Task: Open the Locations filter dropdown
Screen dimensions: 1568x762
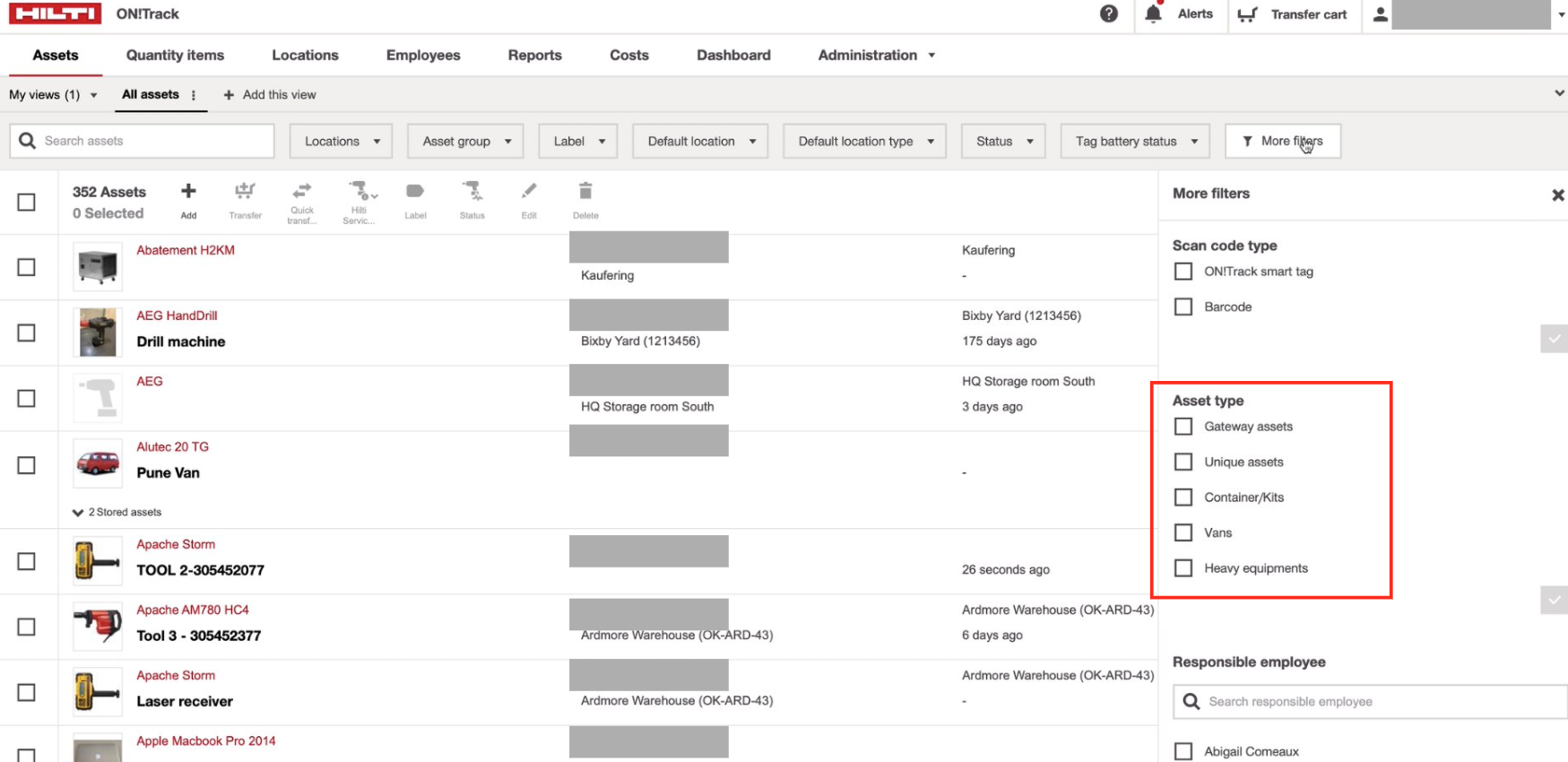Action: point(341,141)
